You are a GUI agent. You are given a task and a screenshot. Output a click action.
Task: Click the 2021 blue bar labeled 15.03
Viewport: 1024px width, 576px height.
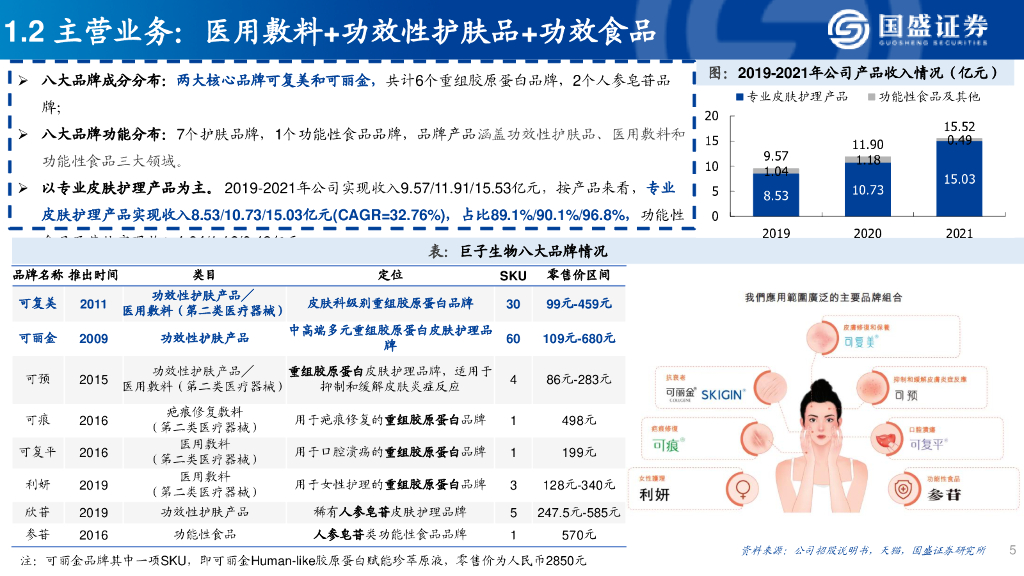pyautogui.click(x=959, y=179)
